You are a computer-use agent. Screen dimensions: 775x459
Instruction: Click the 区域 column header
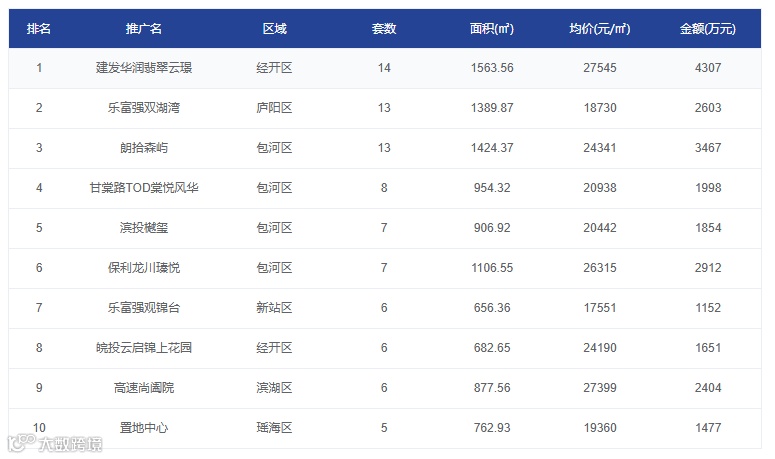click(274, 29)
